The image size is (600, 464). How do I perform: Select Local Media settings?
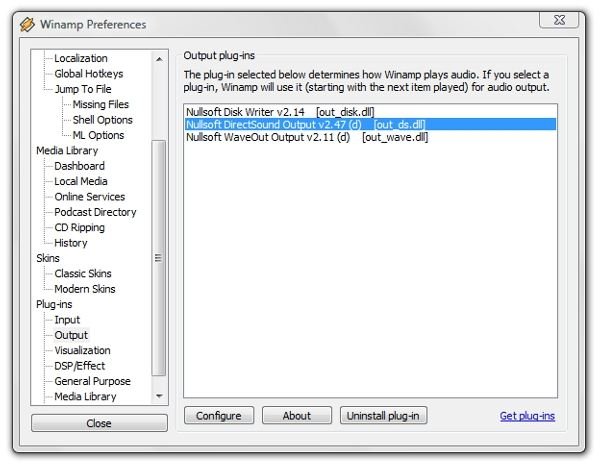click(x=81, y=181)
